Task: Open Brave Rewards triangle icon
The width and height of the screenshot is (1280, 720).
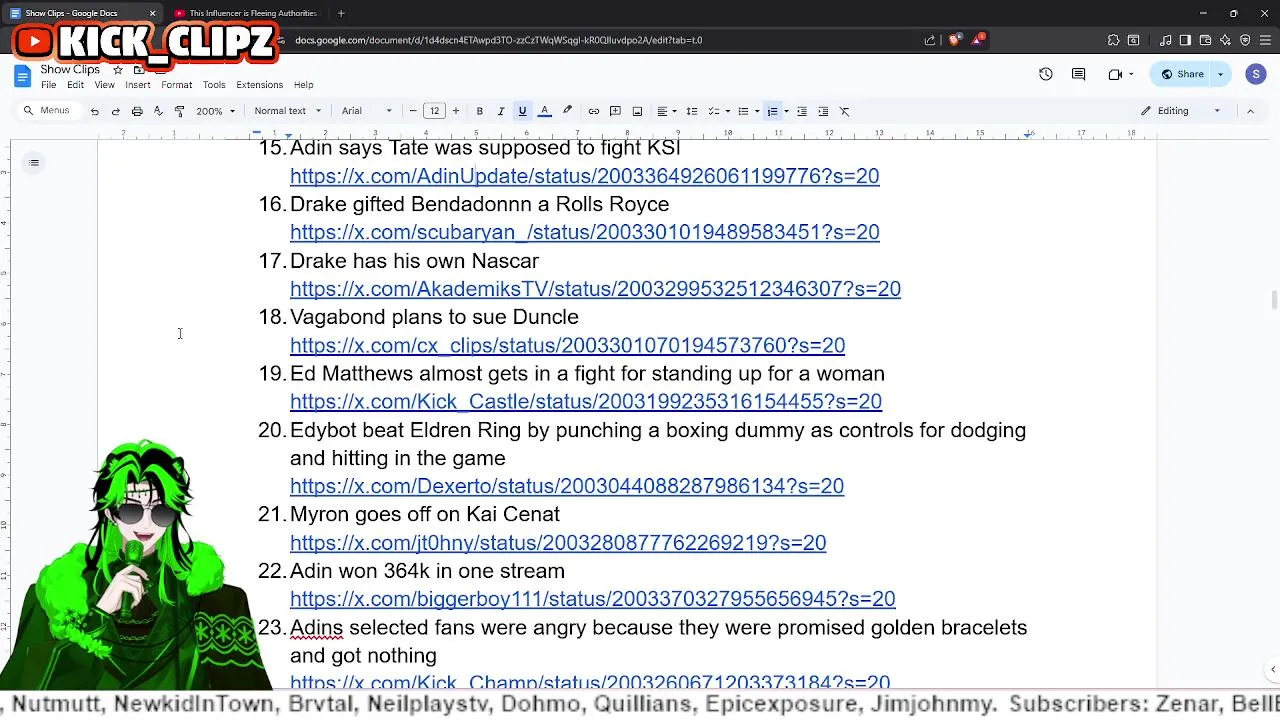Action: click(977, 40)
